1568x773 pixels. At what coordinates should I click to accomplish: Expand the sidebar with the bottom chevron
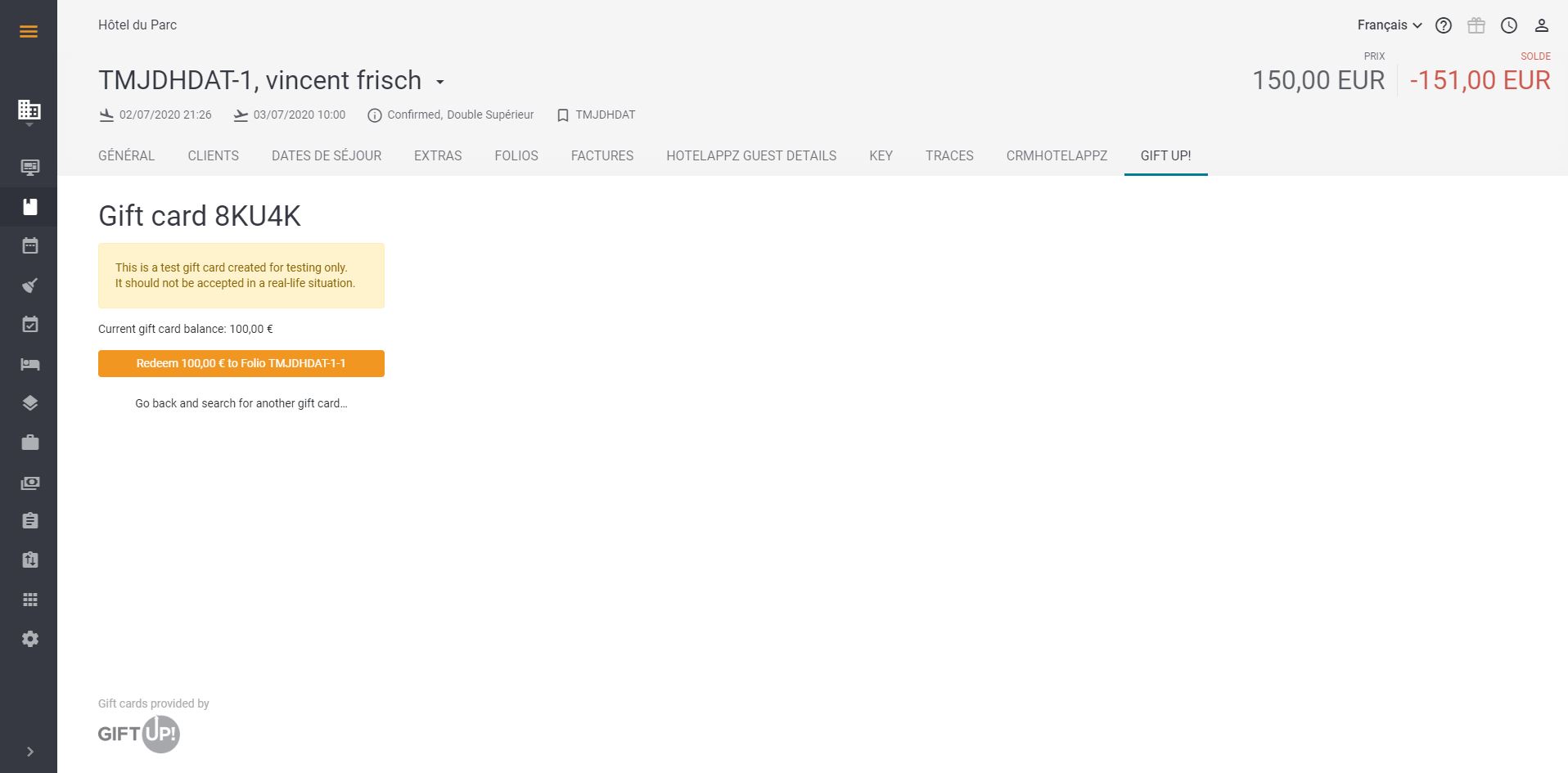pyautogui.click(x=30, y=752)
